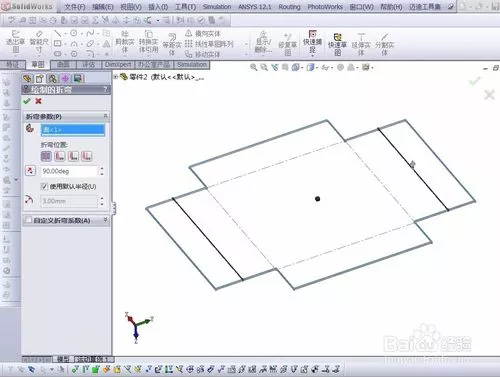Open the FeatureManager design tree tab
The height and width of the screenshot is (377, 500).
(27, 79)
